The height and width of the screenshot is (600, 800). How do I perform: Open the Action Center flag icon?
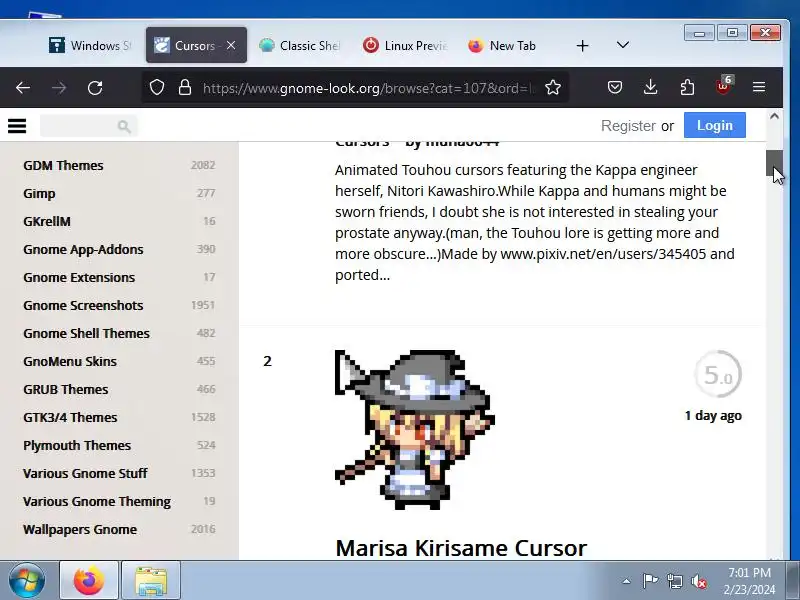[x=650, y=581]
